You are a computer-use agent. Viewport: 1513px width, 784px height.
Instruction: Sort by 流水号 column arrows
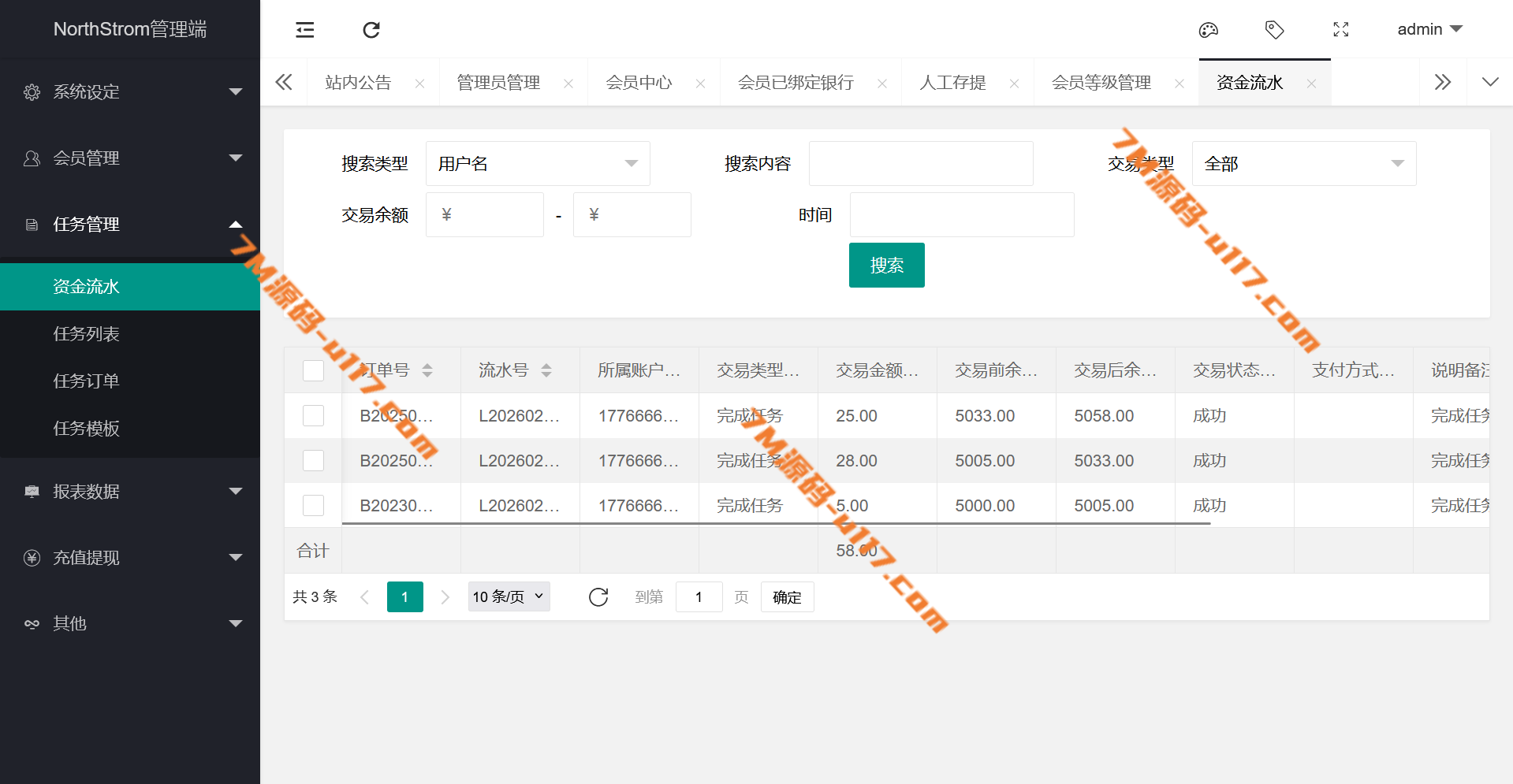[546, 370]
